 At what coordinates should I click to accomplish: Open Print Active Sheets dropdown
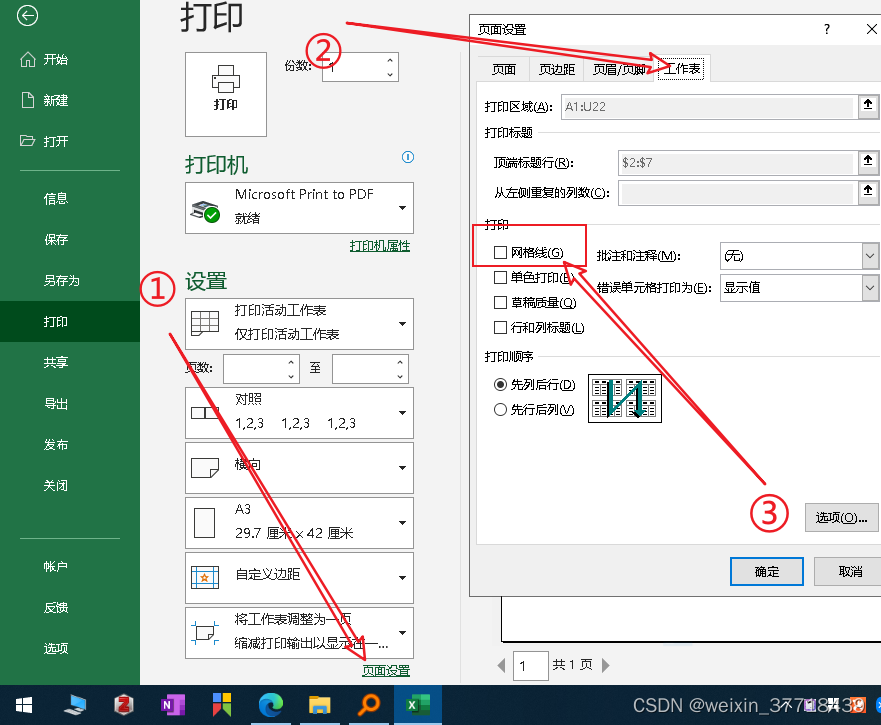click(299, 324)
